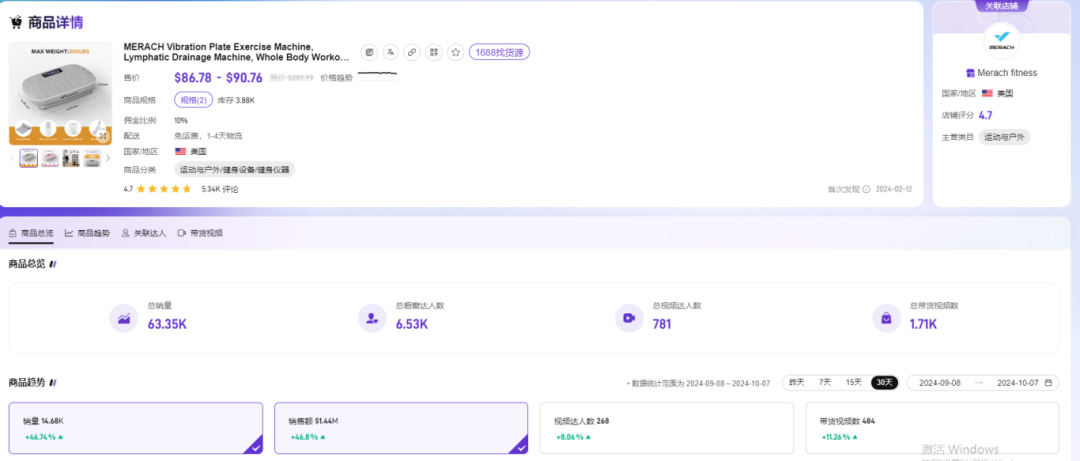Click the 价格趋势 price trend sparkline

point(377,76)
